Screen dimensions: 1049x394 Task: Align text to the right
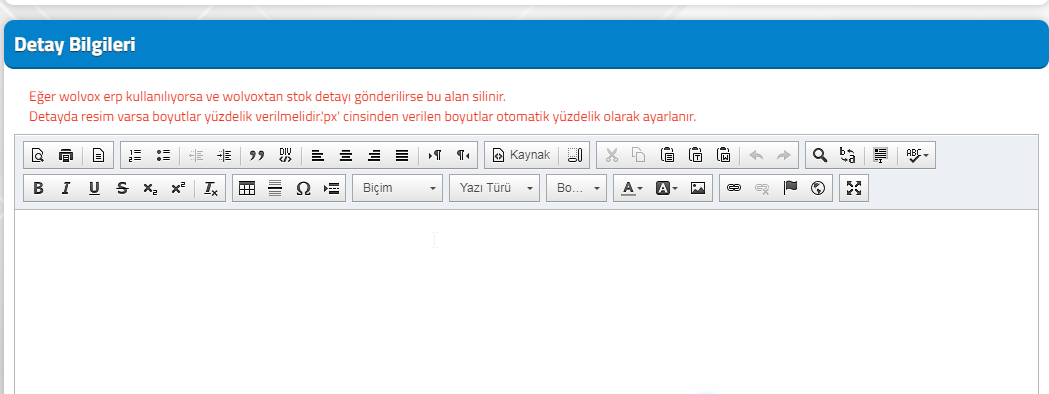click(x=374, y=155)
